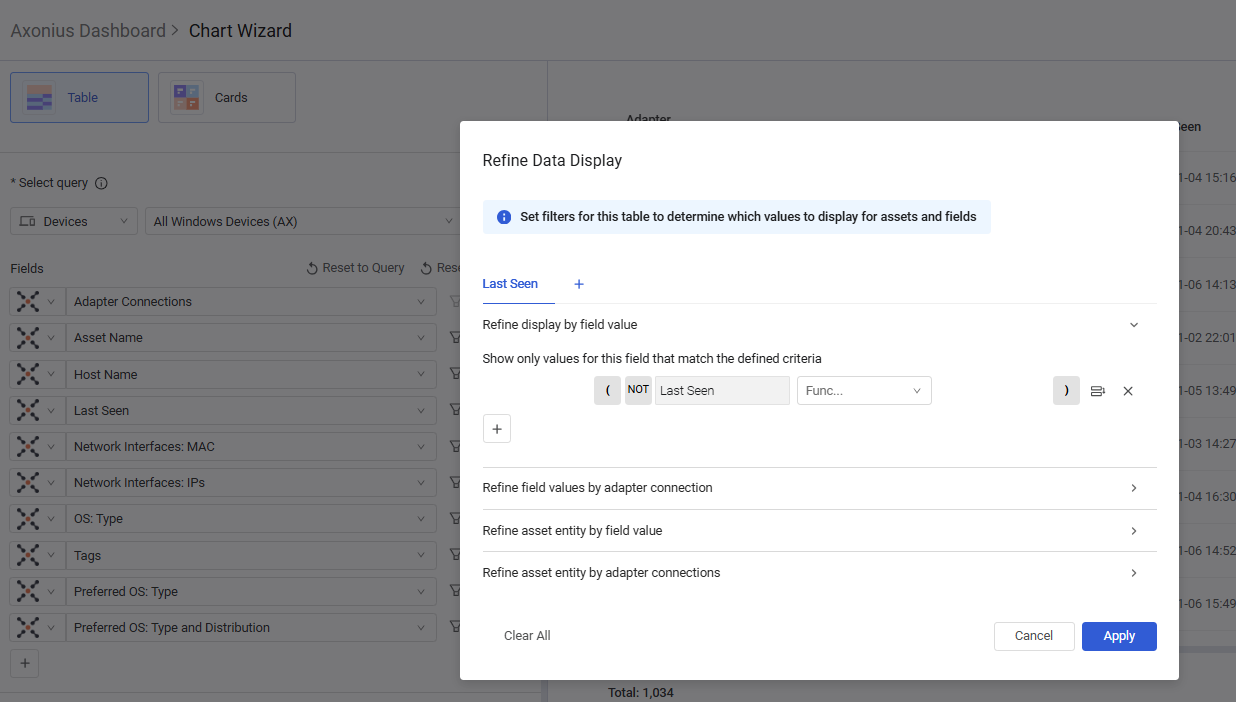Click adapter icon beside Asset Name field

click(28, 338)
